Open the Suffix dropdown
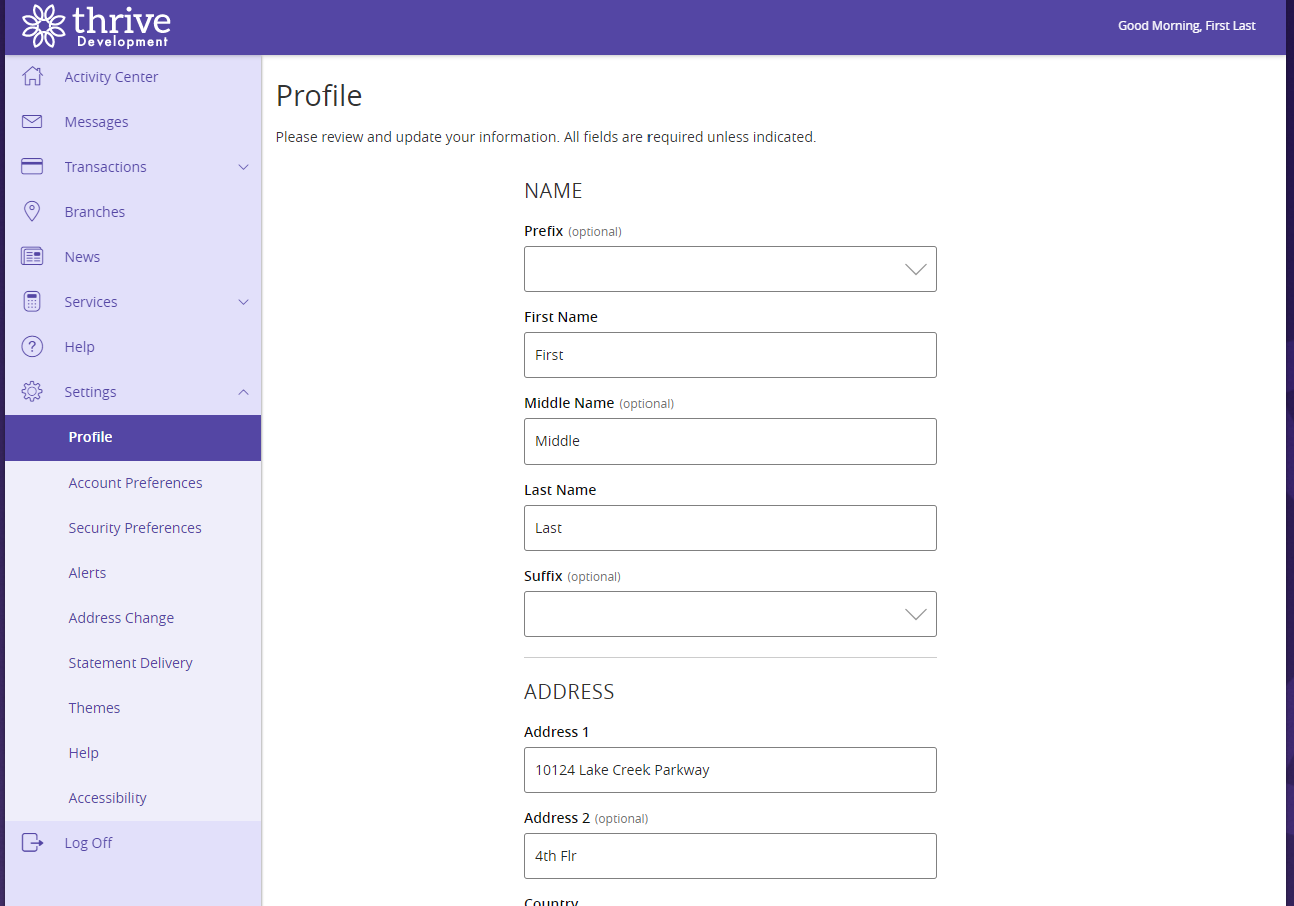The image size is (1294, 906). (x=730, y=614)
